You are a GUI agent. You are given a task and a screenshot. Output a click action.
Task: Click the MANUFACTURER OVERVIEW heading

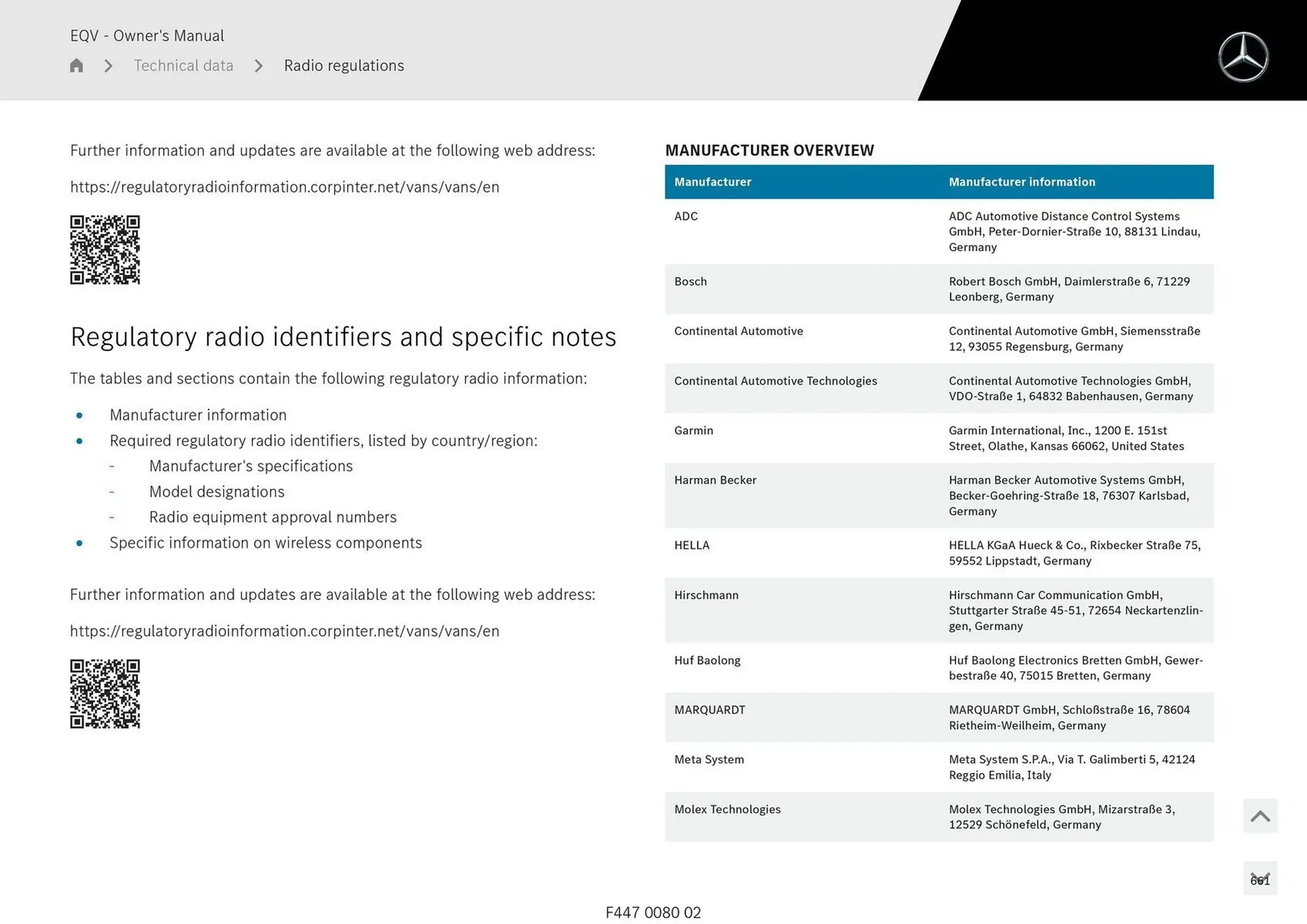[769, 150]
